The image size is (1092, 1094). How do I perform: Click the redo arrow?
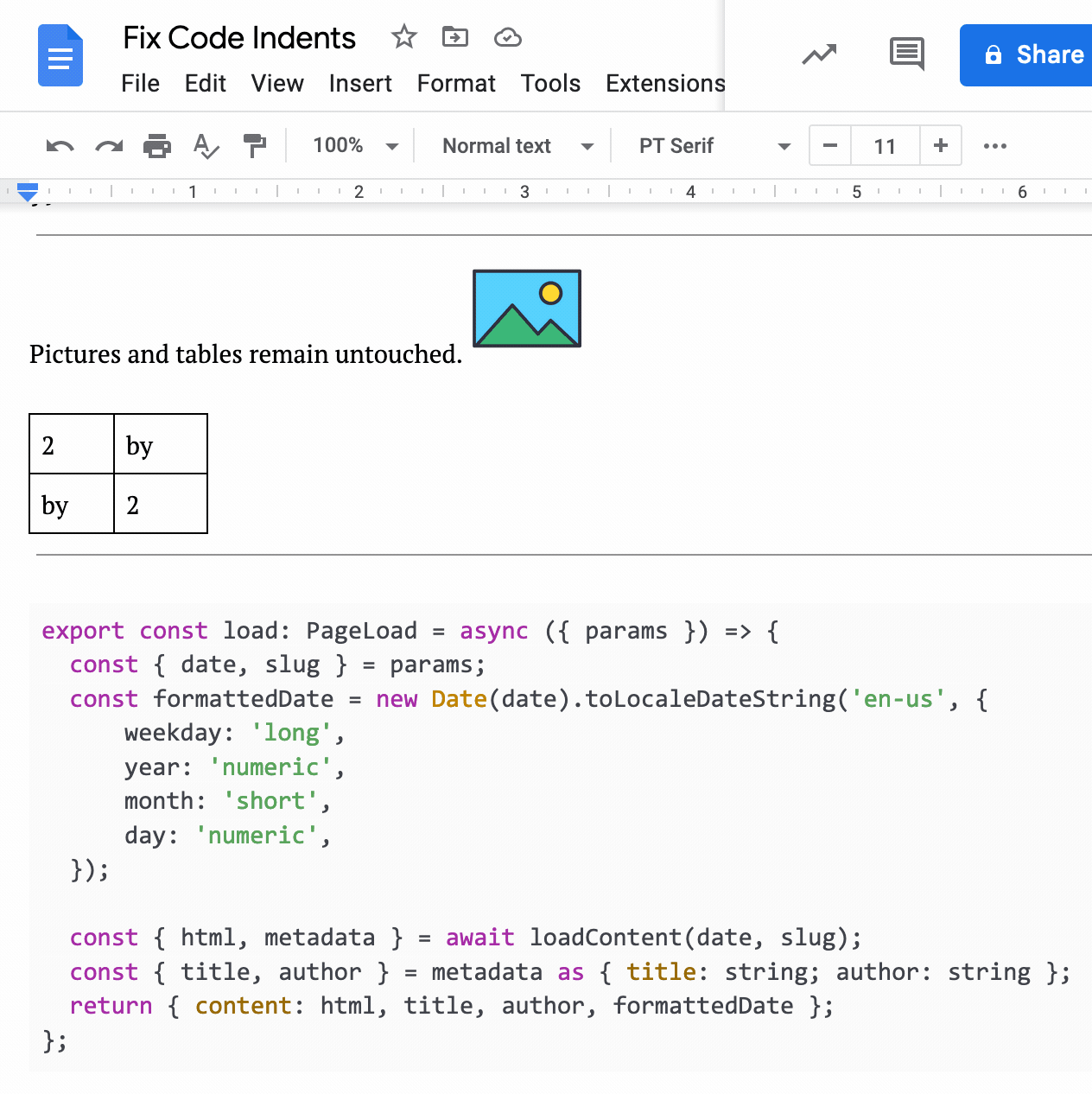click(x=109, y=146)
